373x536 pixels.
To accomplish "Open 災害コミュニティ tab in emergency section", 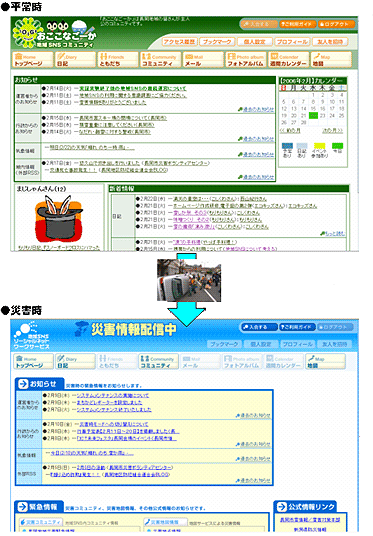I will [41, 522].
